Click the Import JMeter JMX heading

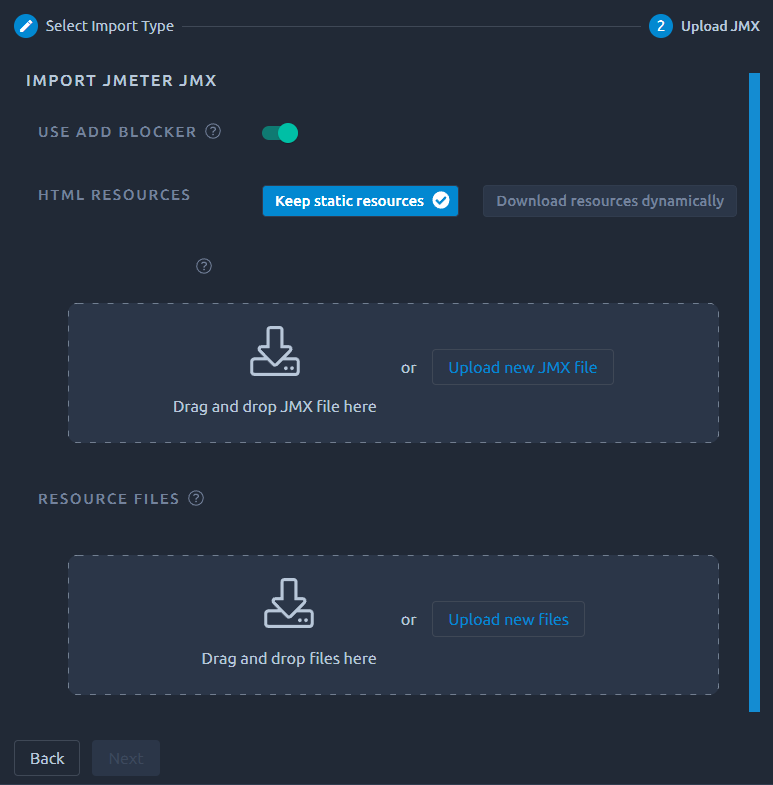click(x=121, y=81)
